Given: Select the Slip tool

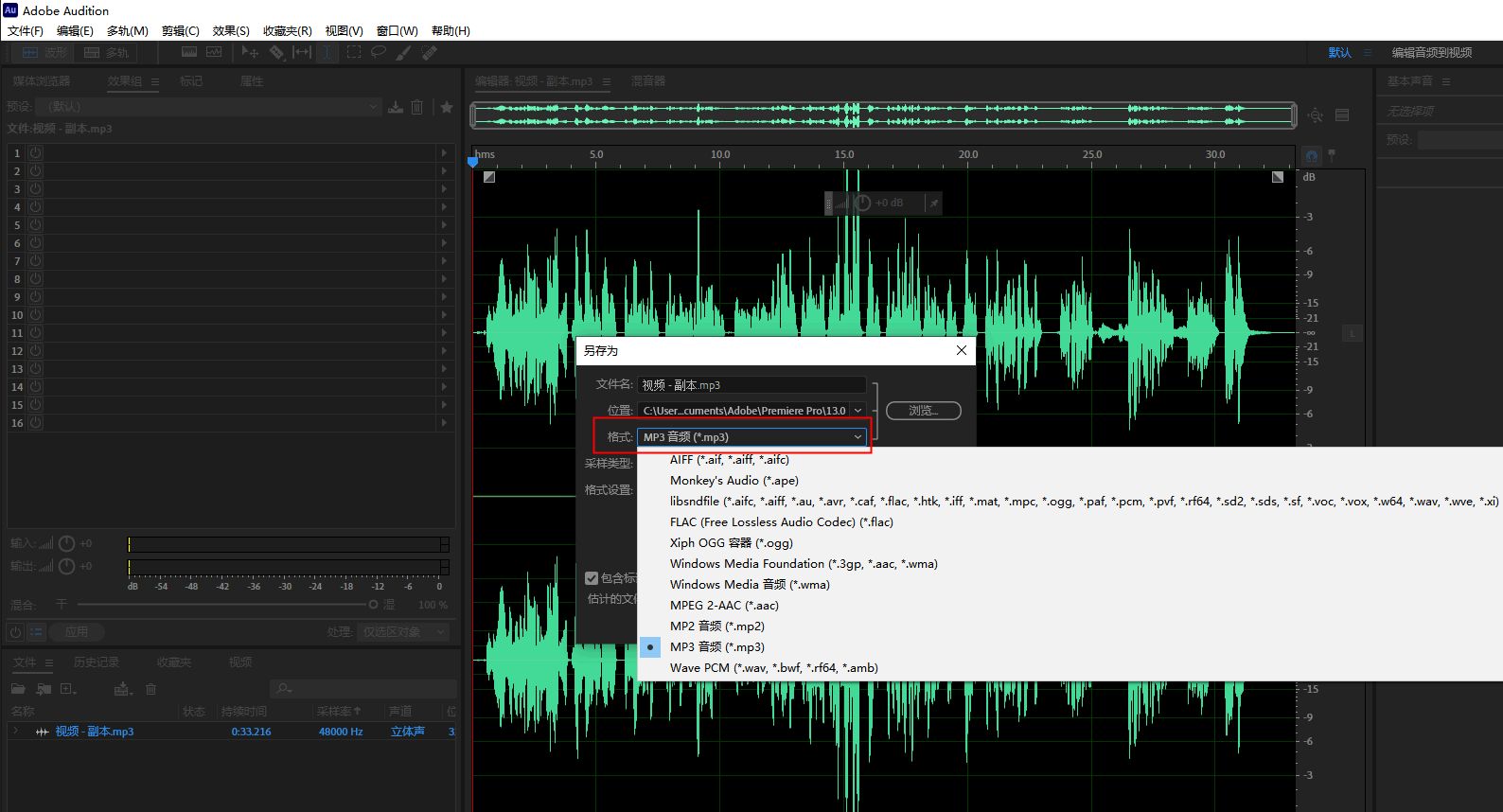Looking at the screenshot, I should pyautogui.click(x=302, y=52).
